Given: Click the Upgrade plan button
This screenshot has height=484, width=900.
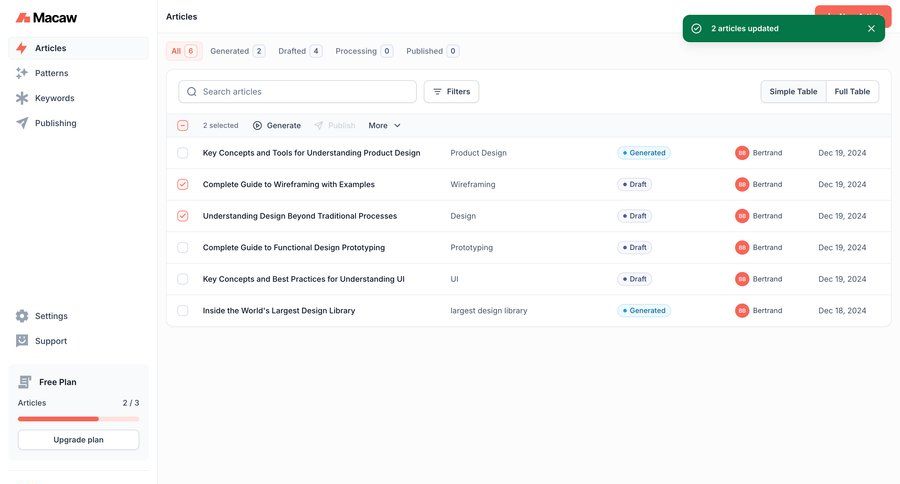Looking at the screenshot, I should point(79,440).
